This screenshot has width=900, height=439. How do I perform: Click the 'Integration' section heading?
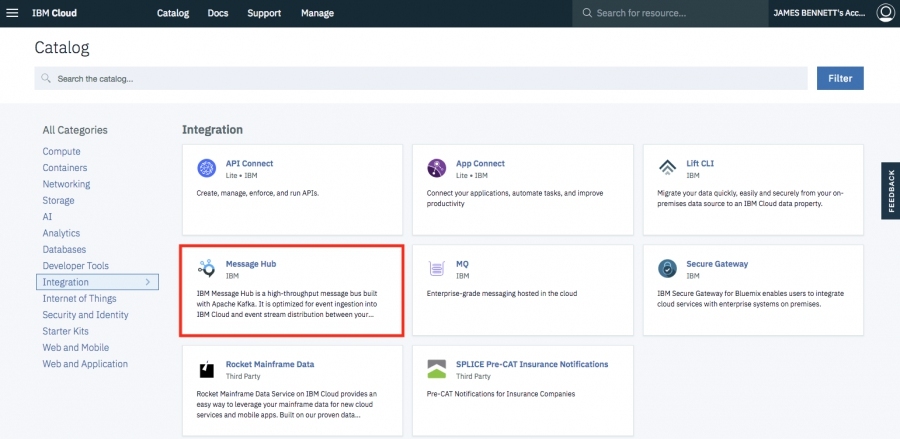click(x=212, y=130)
